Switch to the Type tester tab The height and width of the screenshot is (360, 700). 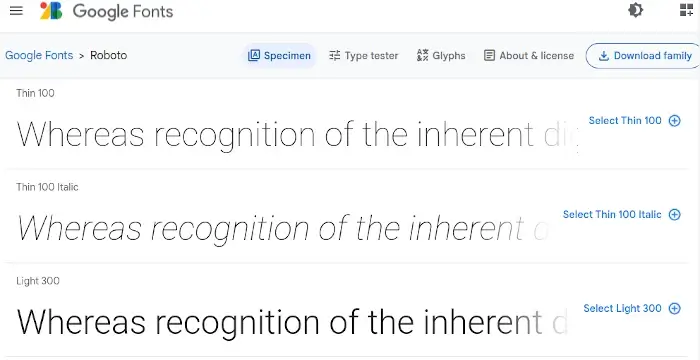pos(363,55)
